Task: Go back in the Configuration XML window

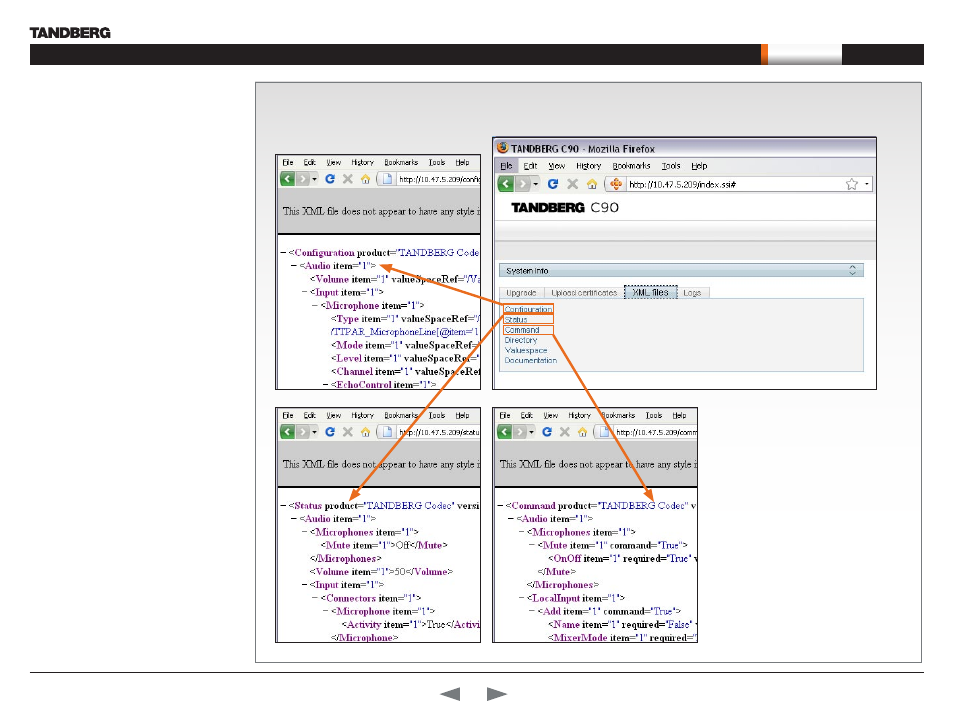Action: [287, 179]
